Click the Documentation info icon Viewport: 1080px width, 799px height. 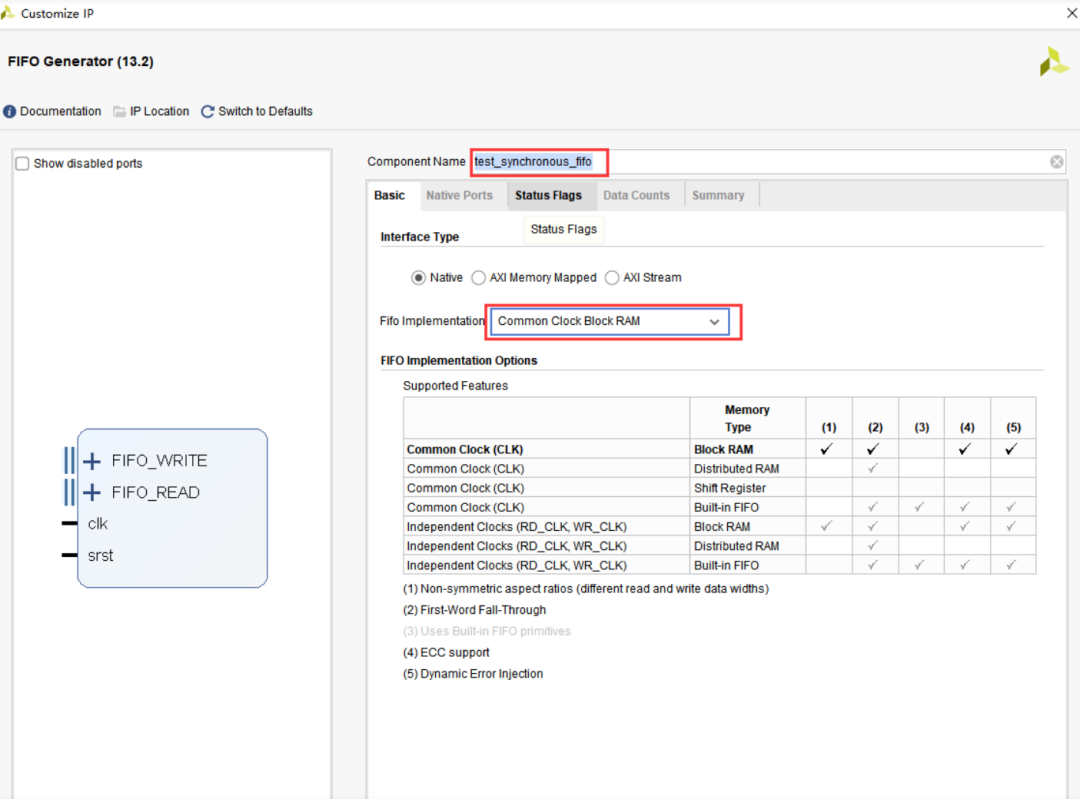tap(10, 112)
